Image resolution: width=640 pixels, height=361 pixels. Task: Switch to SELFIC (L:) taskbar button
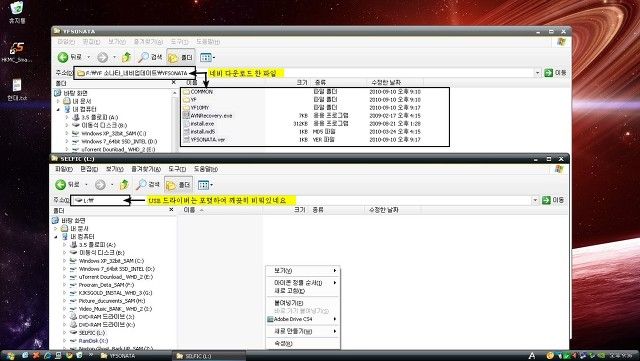[x=210, y=356]
